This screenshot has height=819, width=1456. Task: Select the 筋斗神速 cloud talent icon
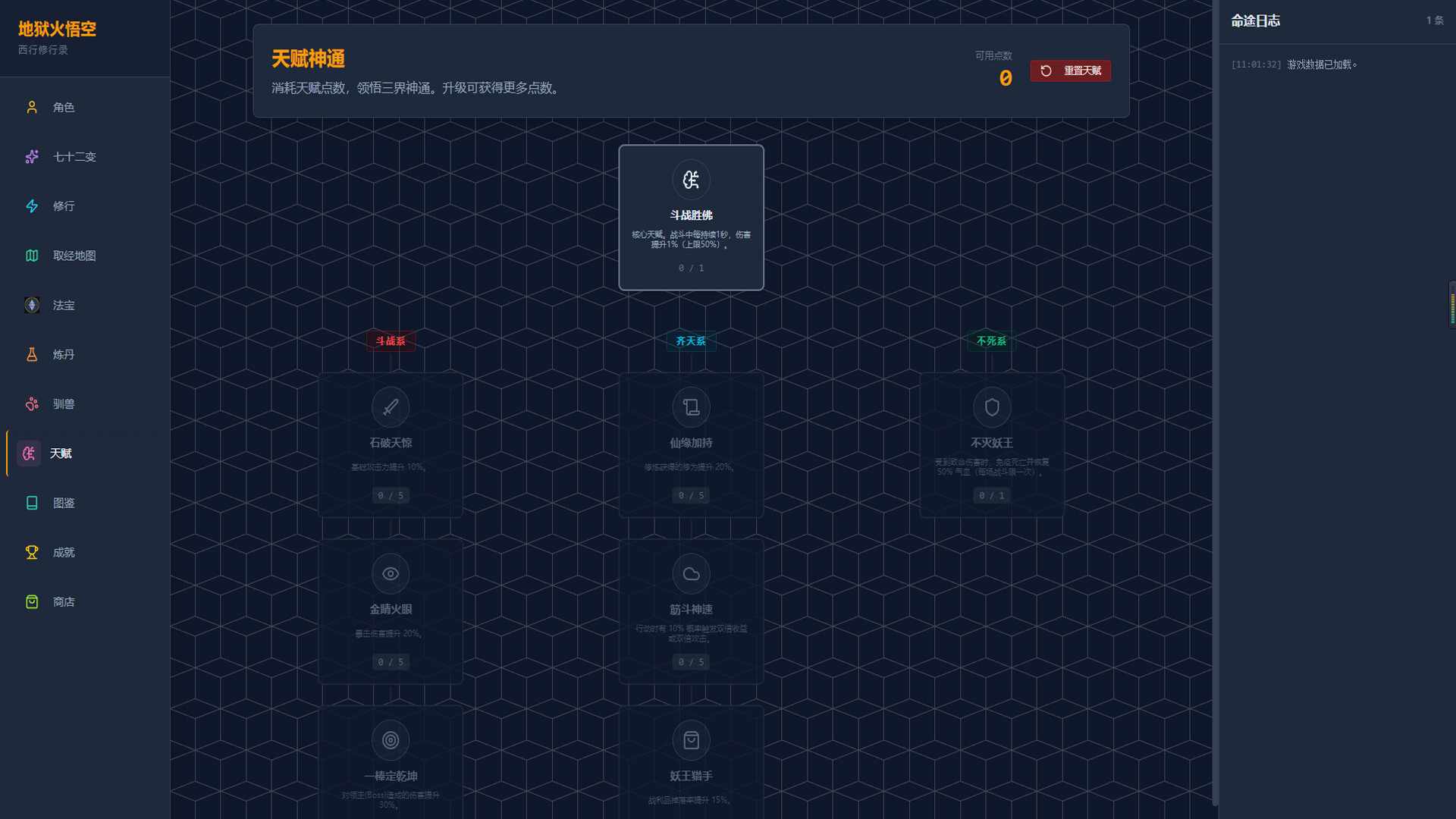point(691,573)
